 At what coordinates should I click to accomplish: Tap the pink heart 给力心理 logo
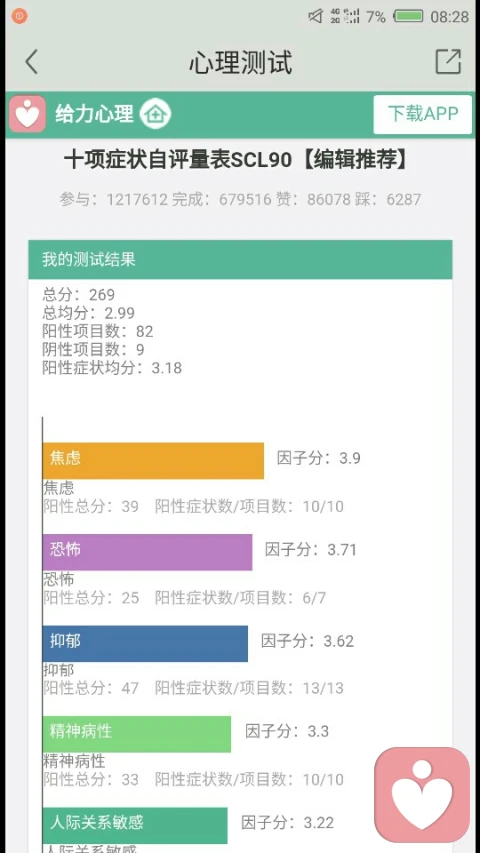point(27,114)
